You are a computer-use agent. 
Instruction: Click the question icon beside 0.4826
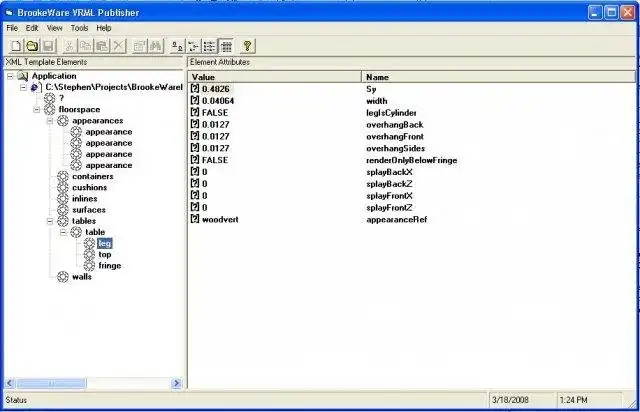(195, 89)
